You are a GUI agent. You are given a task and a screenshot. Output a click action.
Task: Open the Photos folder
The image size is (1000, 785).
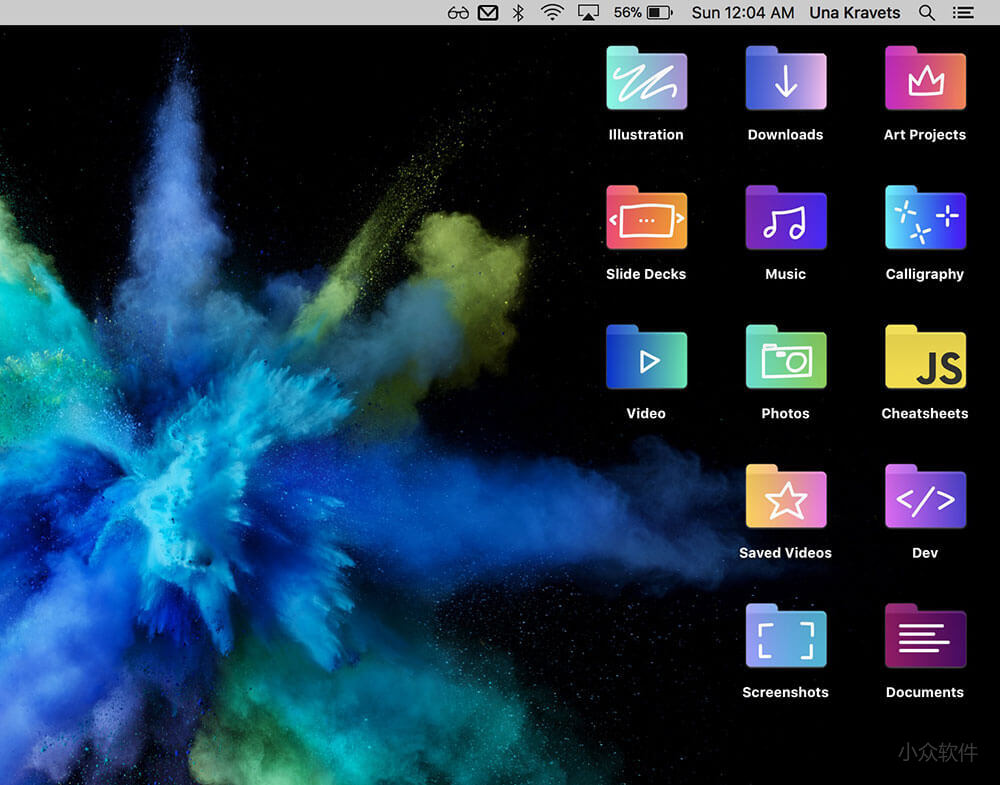point(785,357)
